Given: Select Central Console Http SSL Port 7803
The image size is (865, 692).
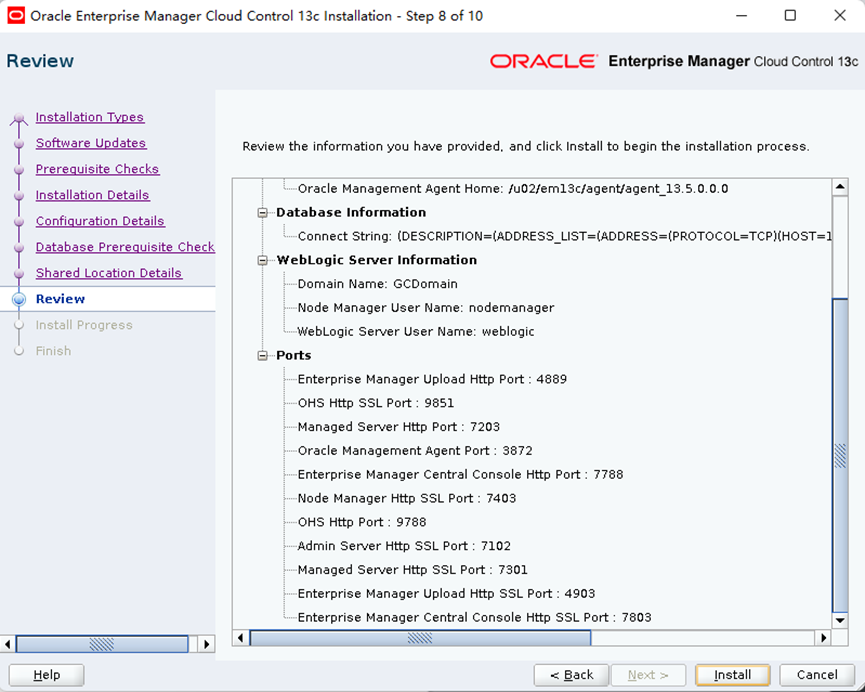Looking at the screenshot, I should point(474,618).
